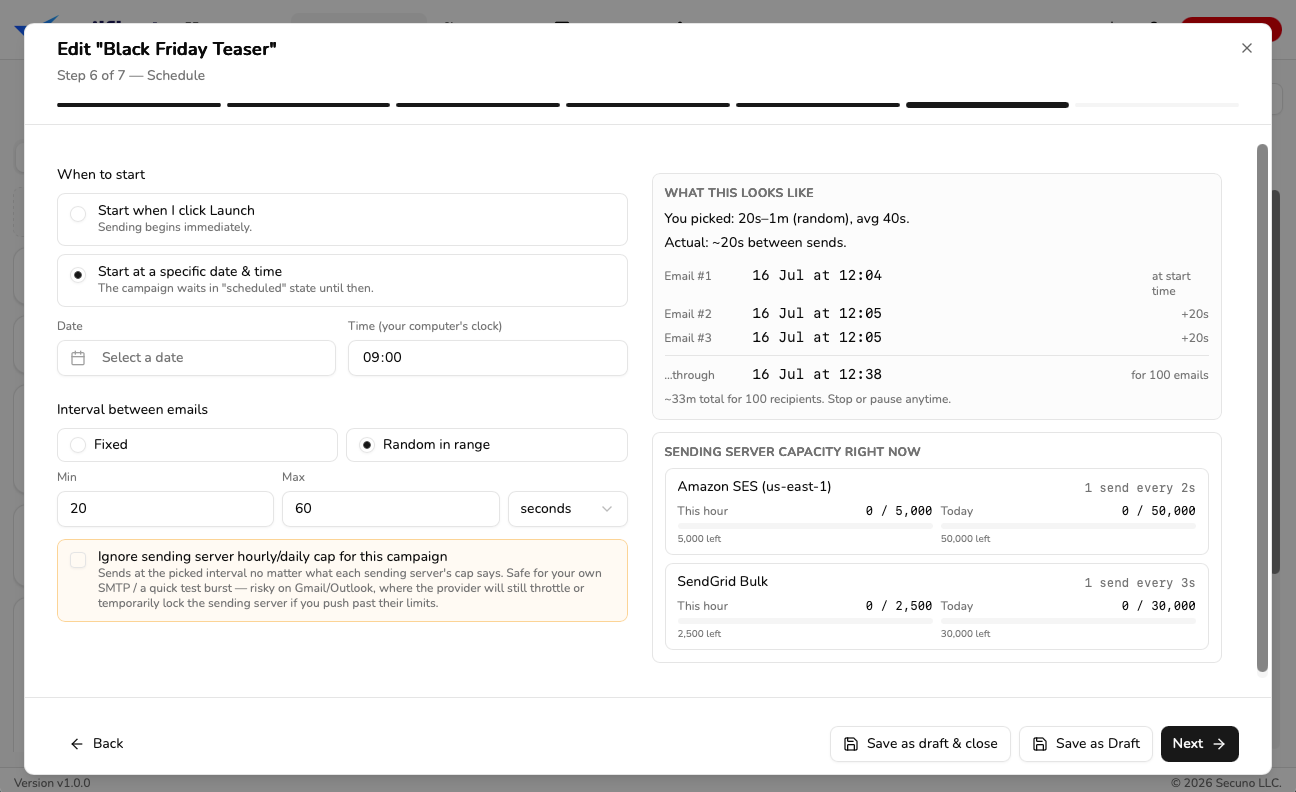Image resolution: width=1296 pixels, height=792 pixels.
Task: Click the '~33m total for 100 recipients' note
Action: click(807, 399)
